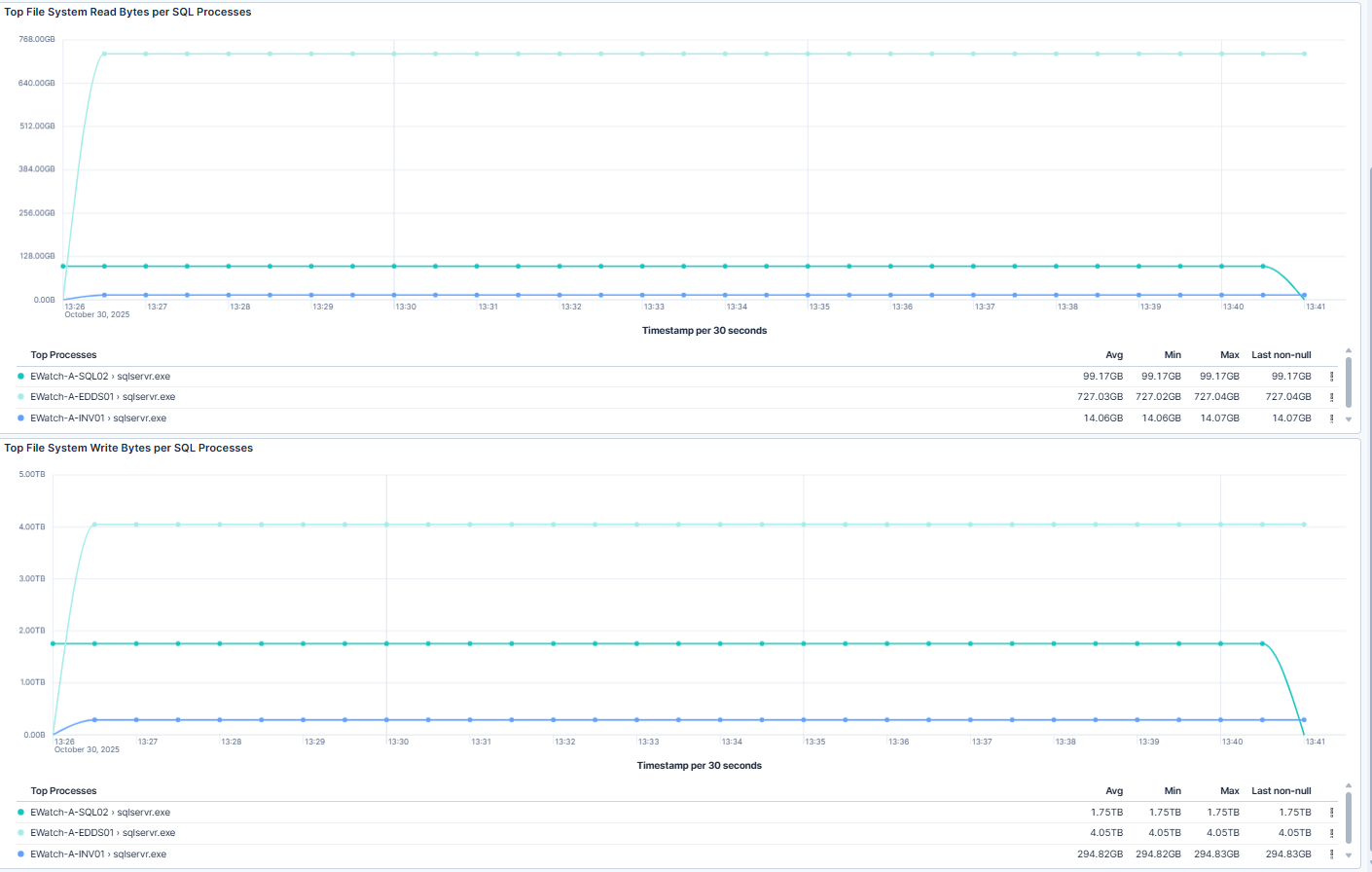Click scroll-up arrow on write chart legend

1348,787
